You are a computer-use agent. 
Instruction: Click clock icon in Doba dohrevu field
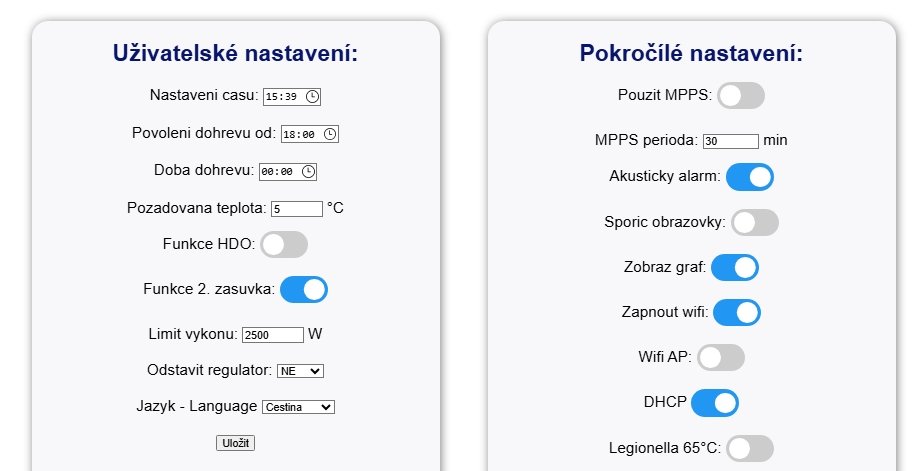click(308, 172)
